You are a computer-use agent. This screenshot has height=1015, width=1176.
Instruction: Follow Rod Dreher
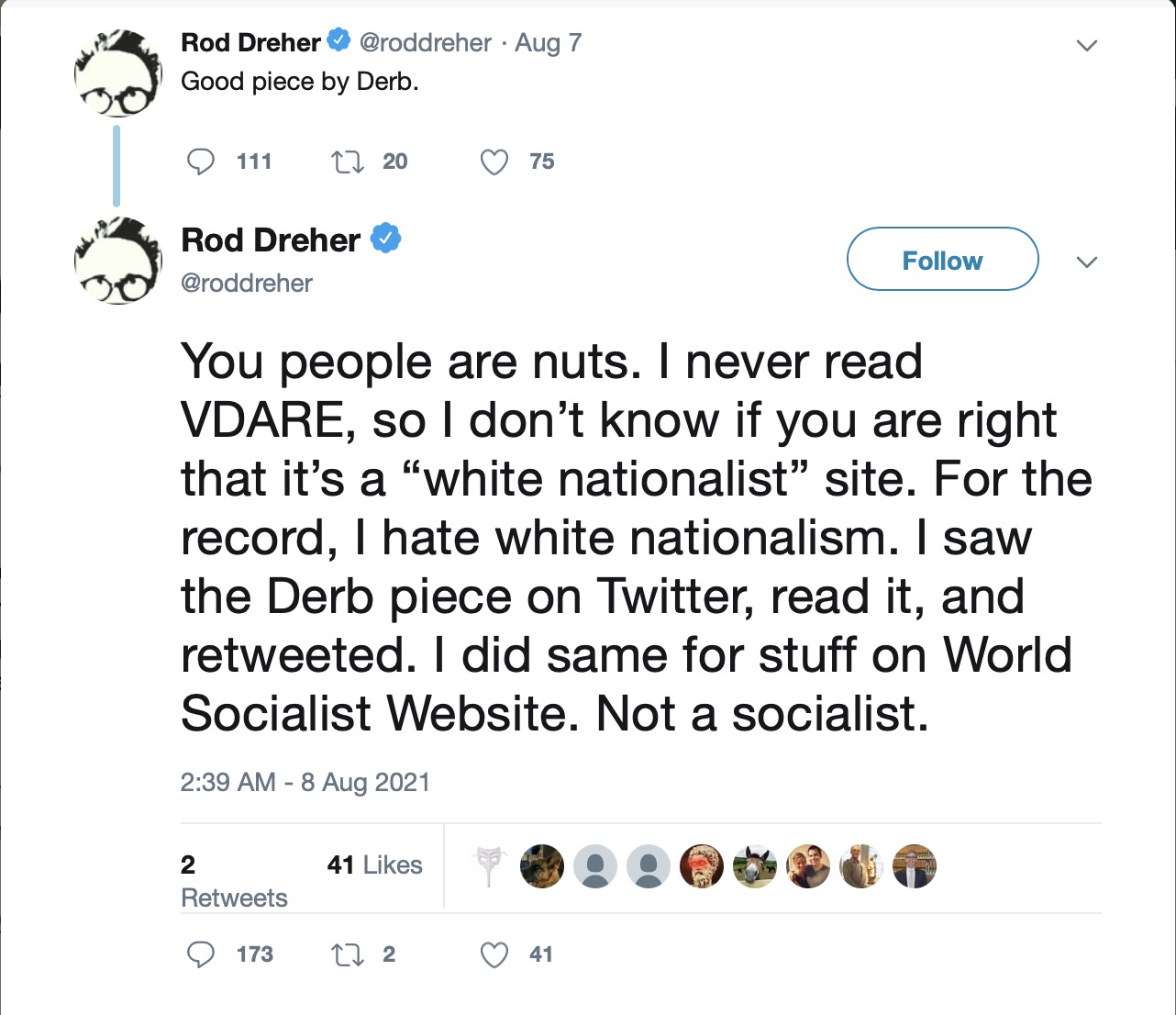(942, 260)
